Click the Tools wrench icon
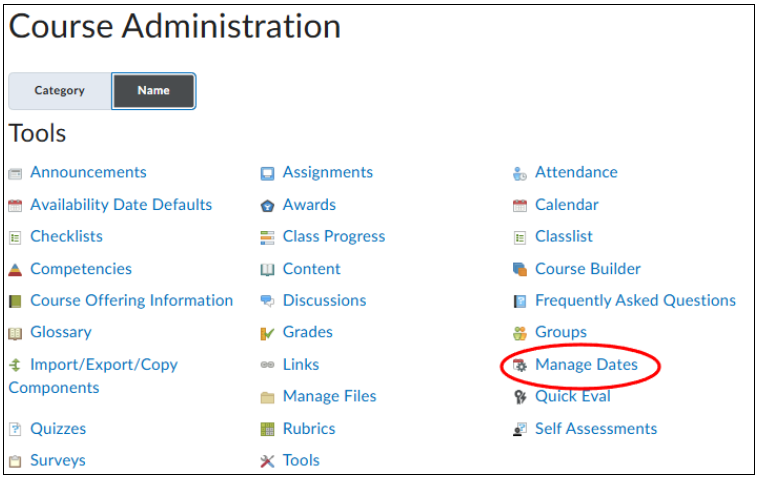The height and width of the screenshot is (477, 757). tap(267, 461)
